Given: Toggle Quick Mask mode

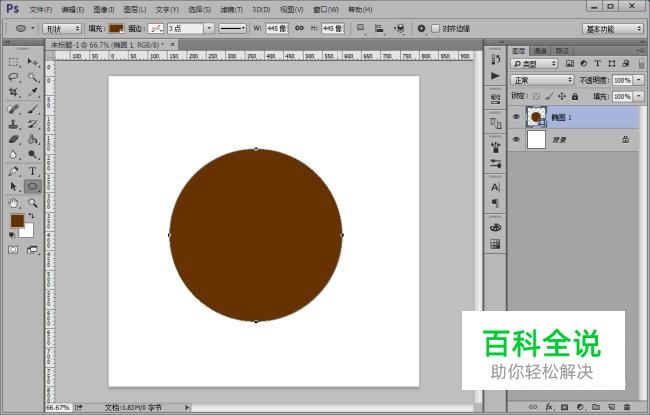Looking at the screenshot, I should click(13, 250).
